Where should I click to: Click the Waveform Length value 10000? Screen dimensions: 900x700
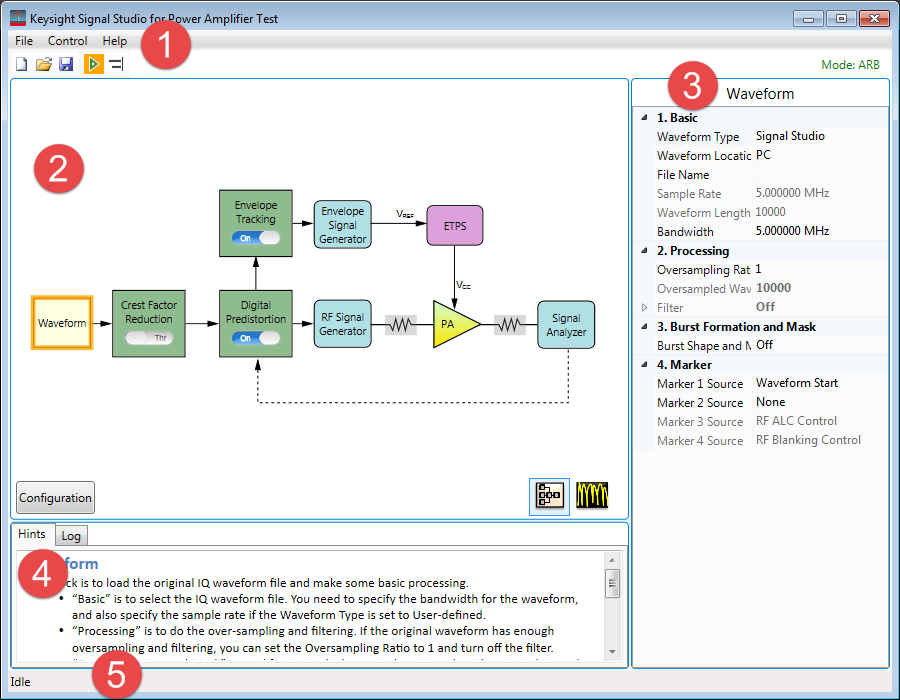[820, 212]
